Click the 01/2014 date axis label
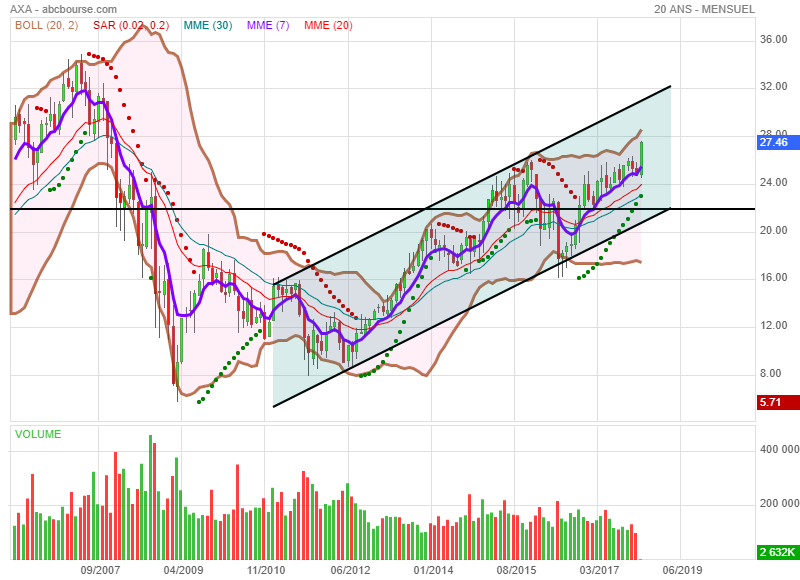The width and height of the screenshot is (800, 580). click(433, 570)
